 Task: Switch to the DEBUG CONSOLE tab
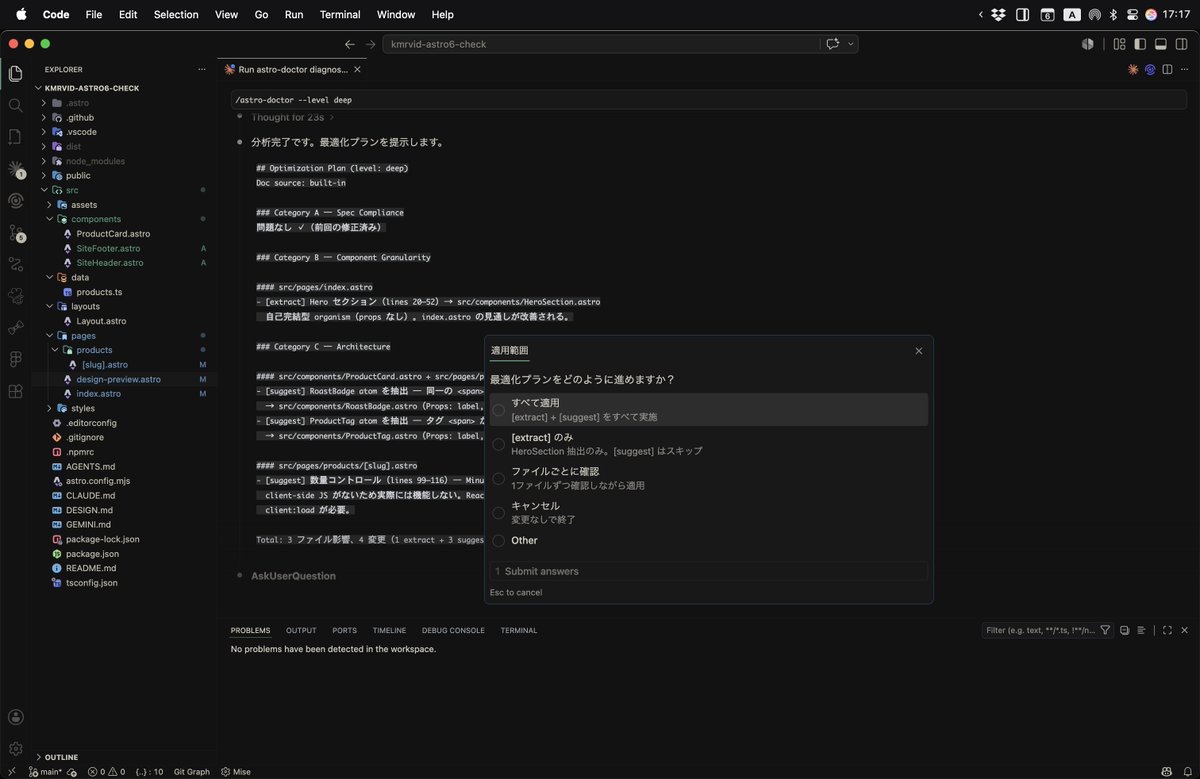[x=453, y=630]
